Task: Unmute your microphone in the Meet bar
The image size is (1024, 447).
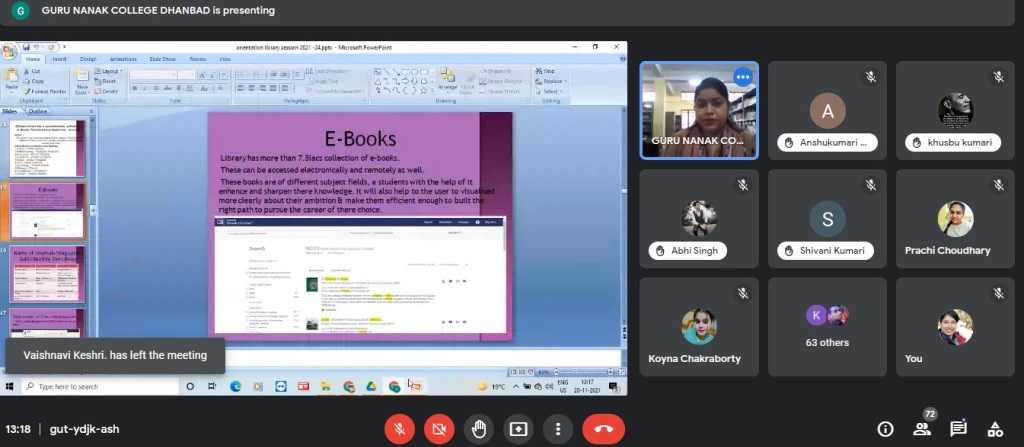Action: [400, 429]
